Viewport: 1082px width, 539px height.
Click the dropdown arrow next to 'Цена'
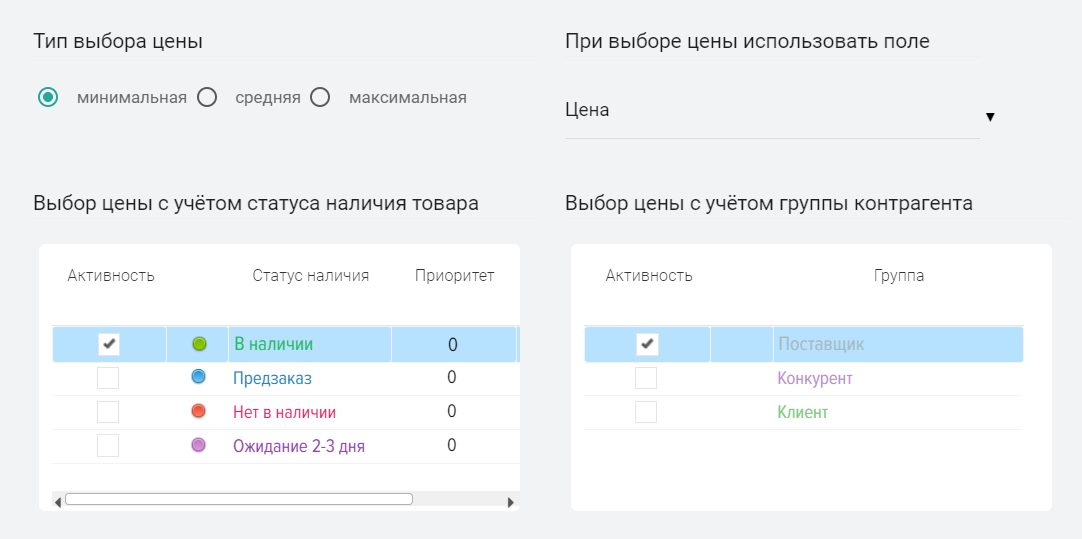(990, 117)
